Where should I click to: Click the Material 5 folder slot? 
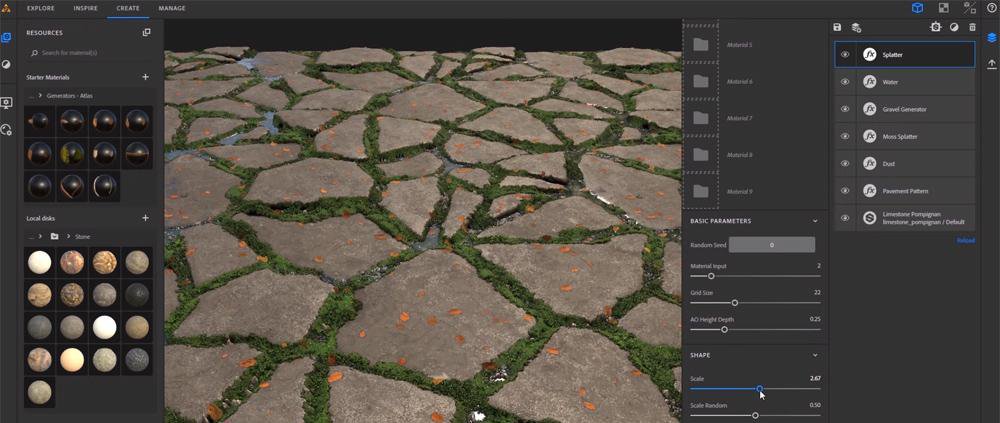700,45
